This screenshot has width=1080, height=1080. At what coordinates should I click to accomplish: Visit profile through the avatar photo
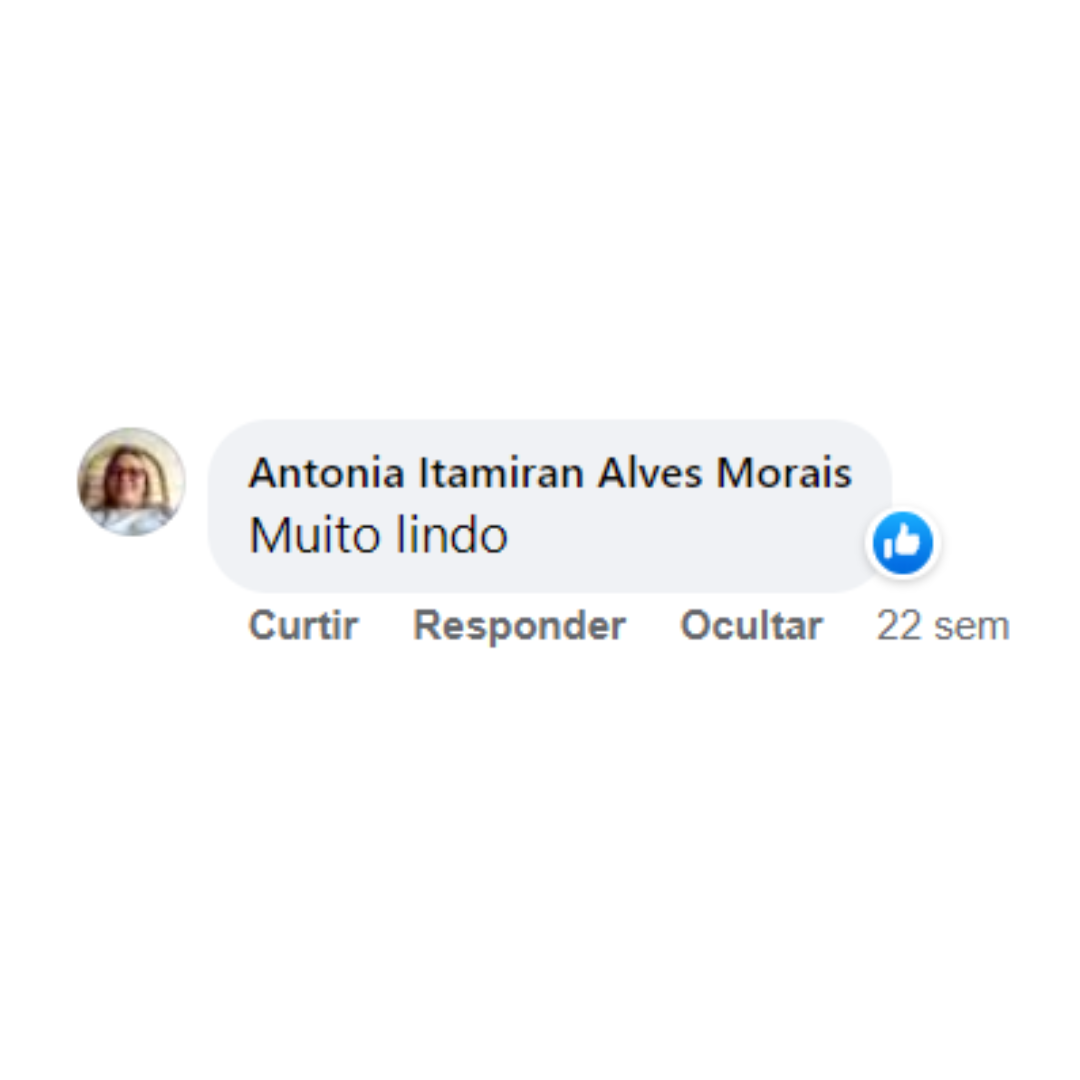coord(131,481)
